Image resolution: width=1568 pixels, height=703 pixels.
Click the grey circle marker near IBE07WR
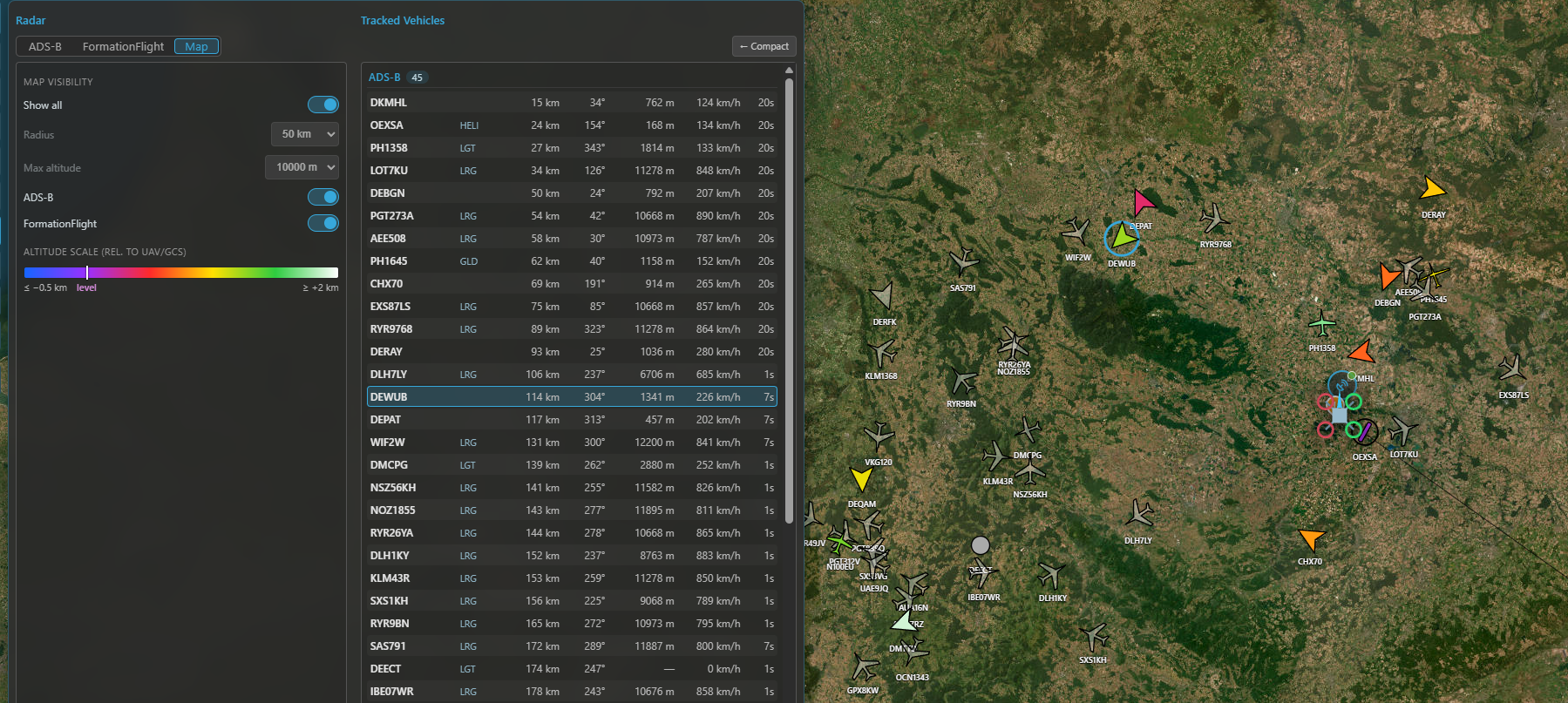click(981, 545)
